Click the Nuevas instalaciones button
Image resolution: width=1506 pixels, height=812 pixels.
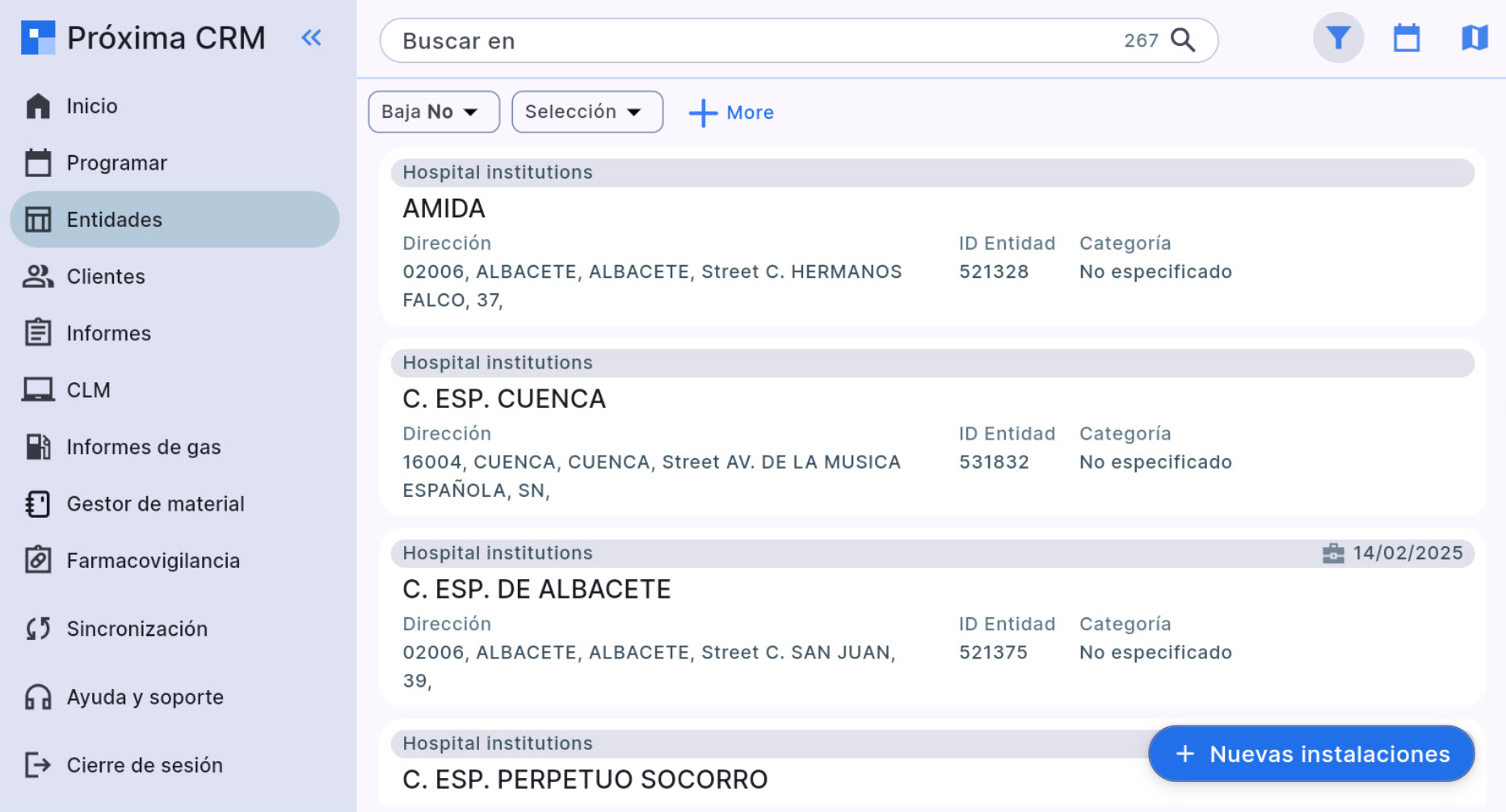[1310, 754]
